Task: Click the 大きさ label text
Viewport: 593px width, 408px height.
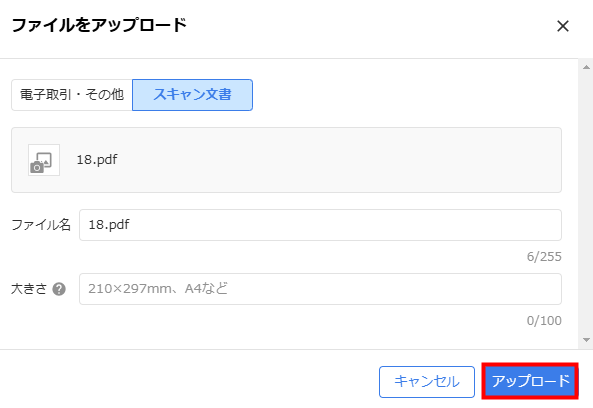Action: click(x=29, y=289)
